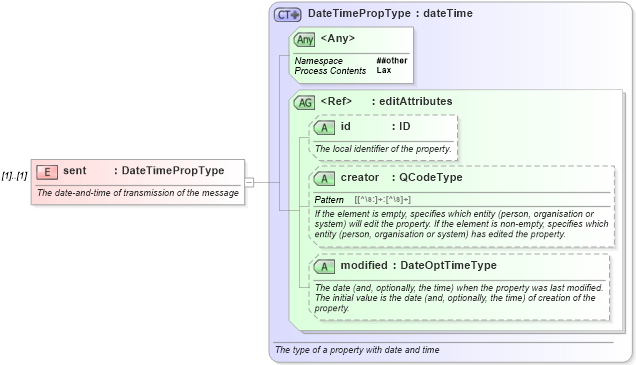
Task: Select the 'sent' element name
Action: [x=75, y=170]
